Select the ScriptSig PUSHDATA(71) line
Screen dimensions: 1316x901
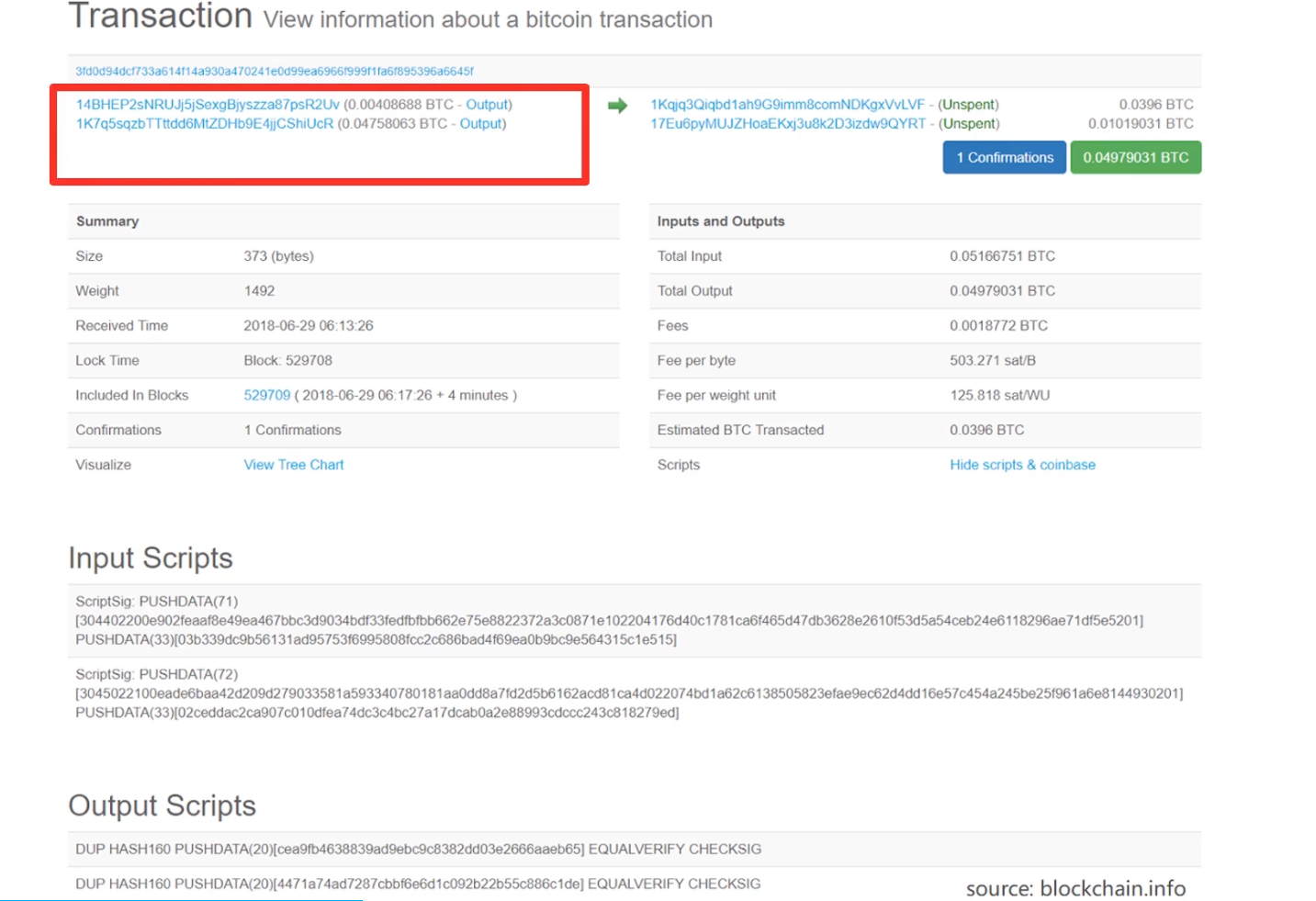[x=156, y=602]
